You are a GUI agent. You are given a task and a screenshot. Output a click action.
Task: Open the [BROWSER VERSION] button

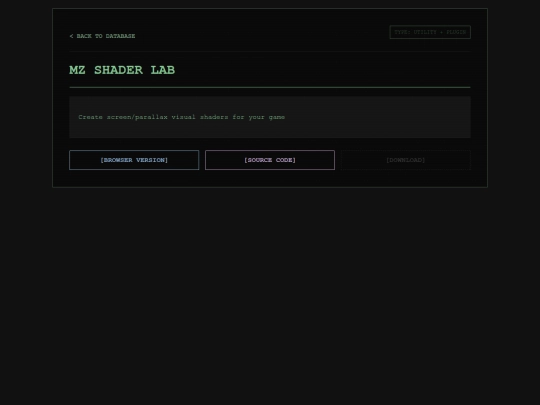(x=134, y=160)
